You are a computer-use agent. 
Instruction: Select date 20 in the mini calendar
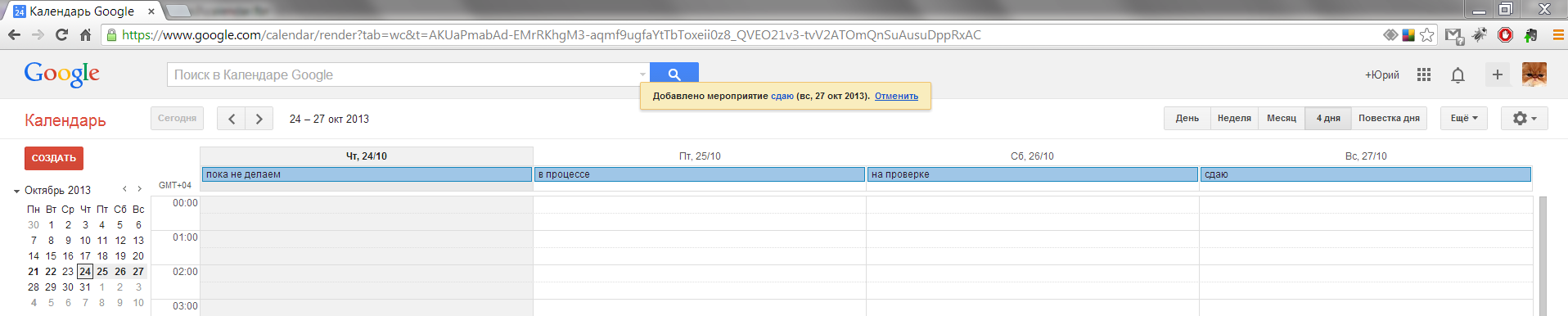[138, 256]
